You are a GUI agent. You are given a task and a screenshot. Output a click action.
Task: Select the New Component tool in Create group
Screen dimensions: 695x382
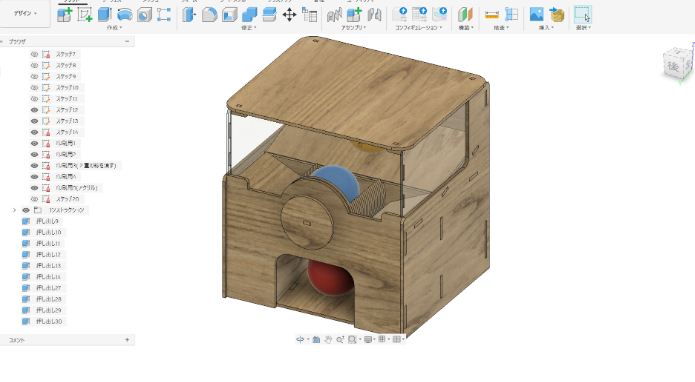pyautogui.click(x=64, y=15)
